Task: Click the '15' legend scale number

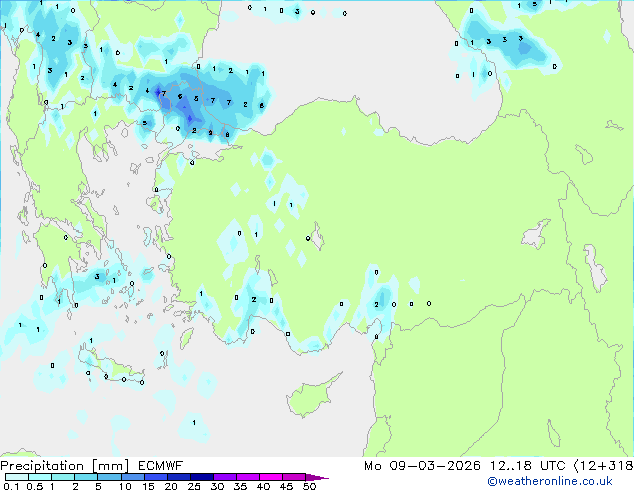Action: point(148,486)
